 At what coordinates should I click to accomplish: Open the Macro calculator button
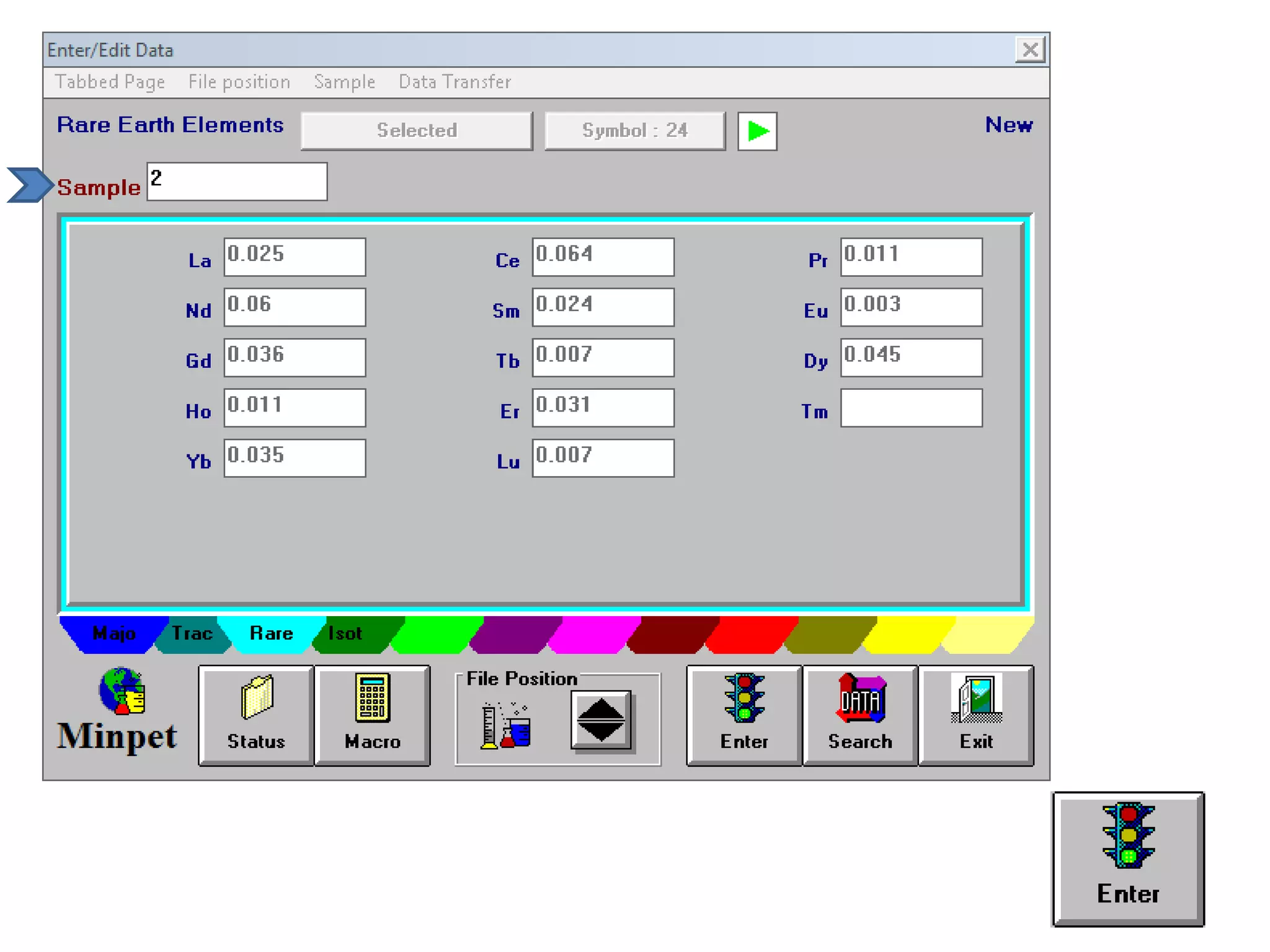click(x=372, y=715)
